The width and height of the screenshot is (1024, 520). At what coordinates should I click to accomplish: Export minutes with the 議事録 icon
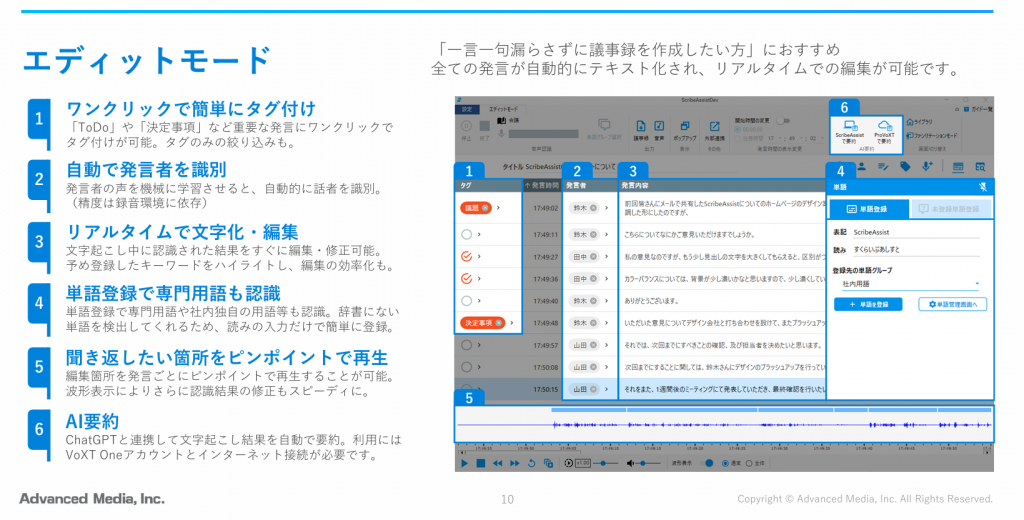point(641,125)
